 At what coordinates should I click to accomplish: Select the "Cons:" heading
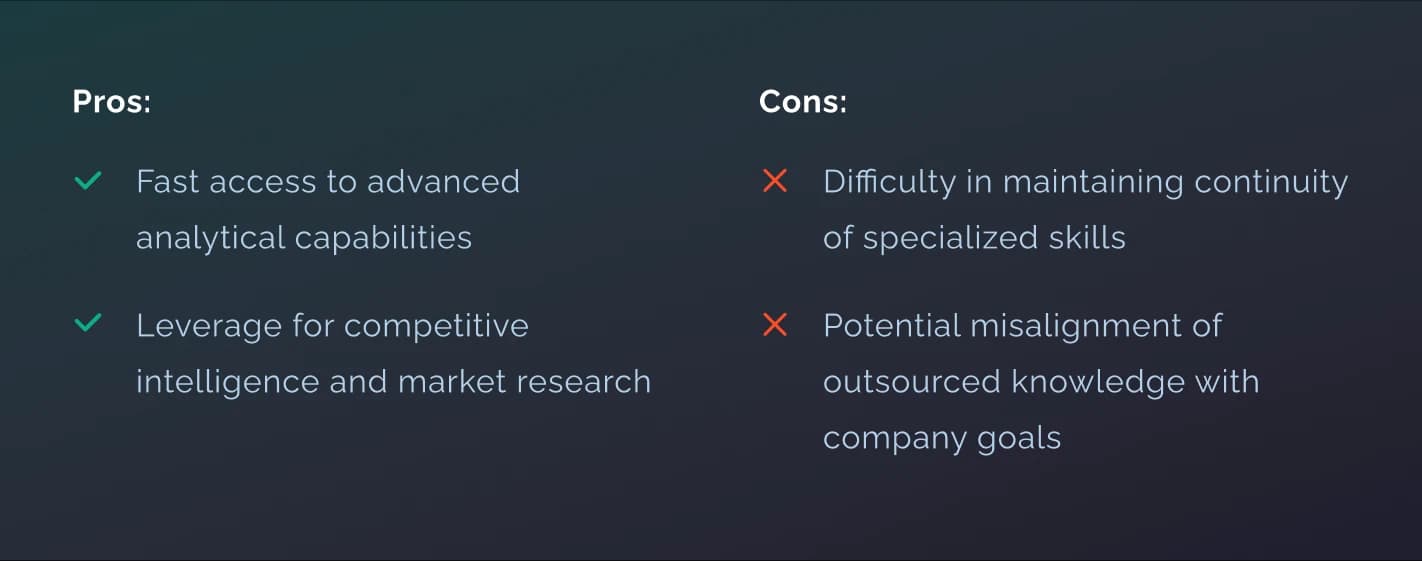(x=803, y=102)
